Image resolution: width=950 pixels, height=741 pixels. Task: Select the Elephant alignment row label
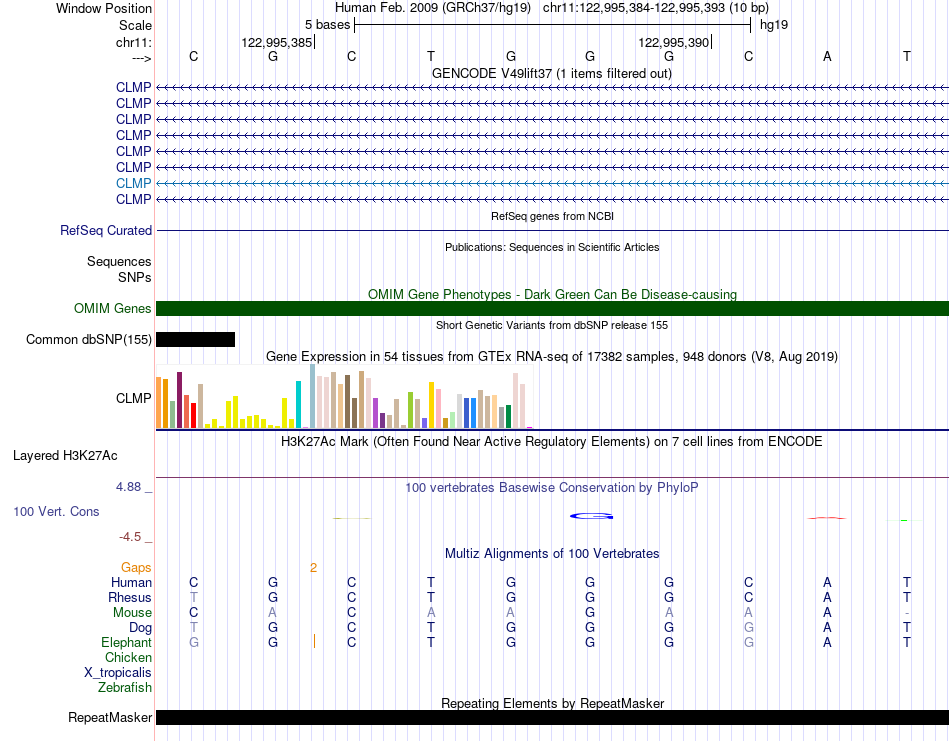click(x=126, y=642)
